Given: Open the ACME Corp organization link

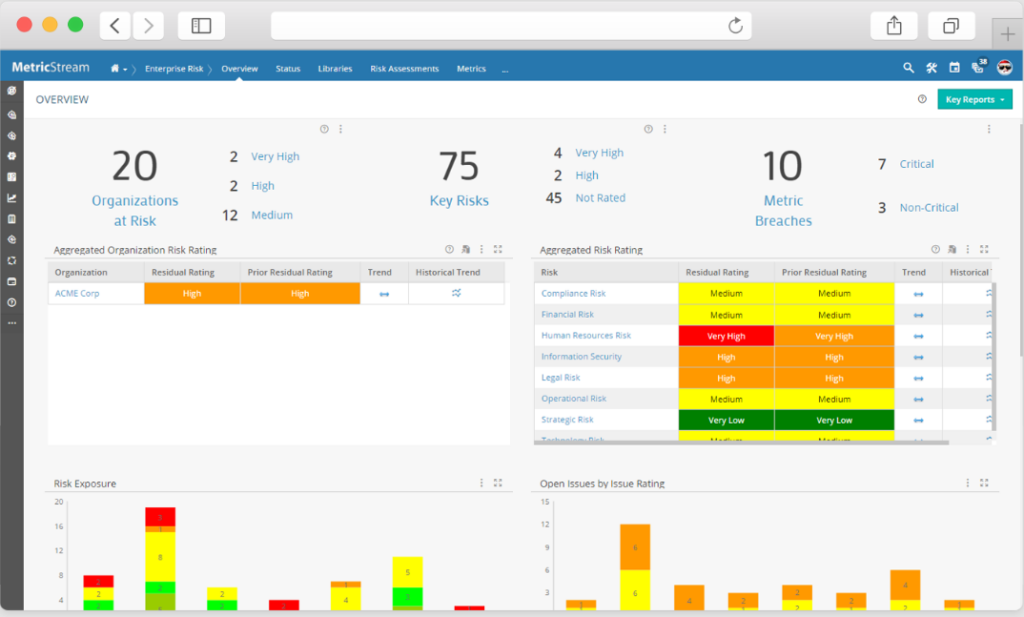Looking at the screenshot, I should pos(80,293).
